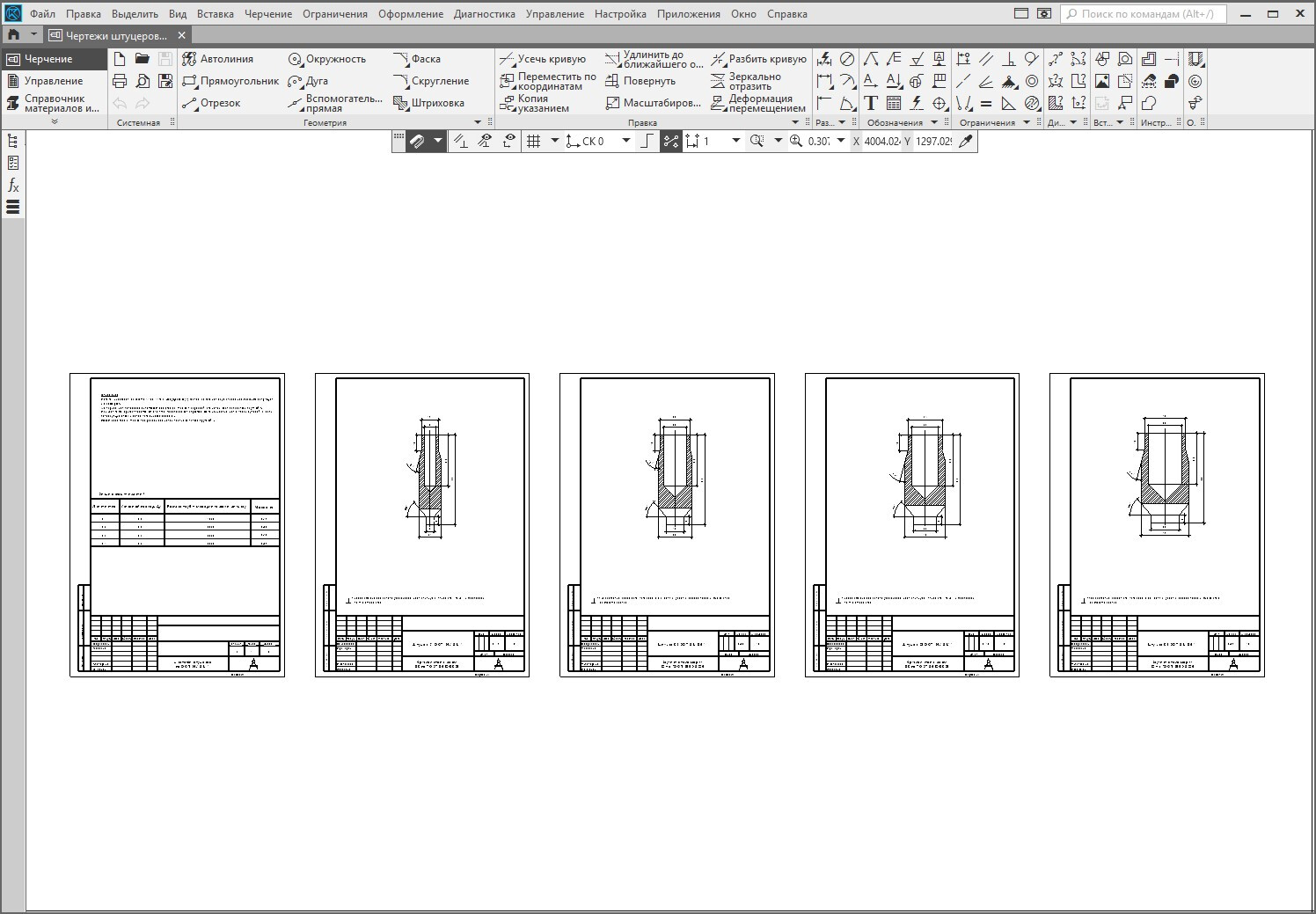Click the print icon in Системная panel
The image size is (1316, 914).
point(120,81)
